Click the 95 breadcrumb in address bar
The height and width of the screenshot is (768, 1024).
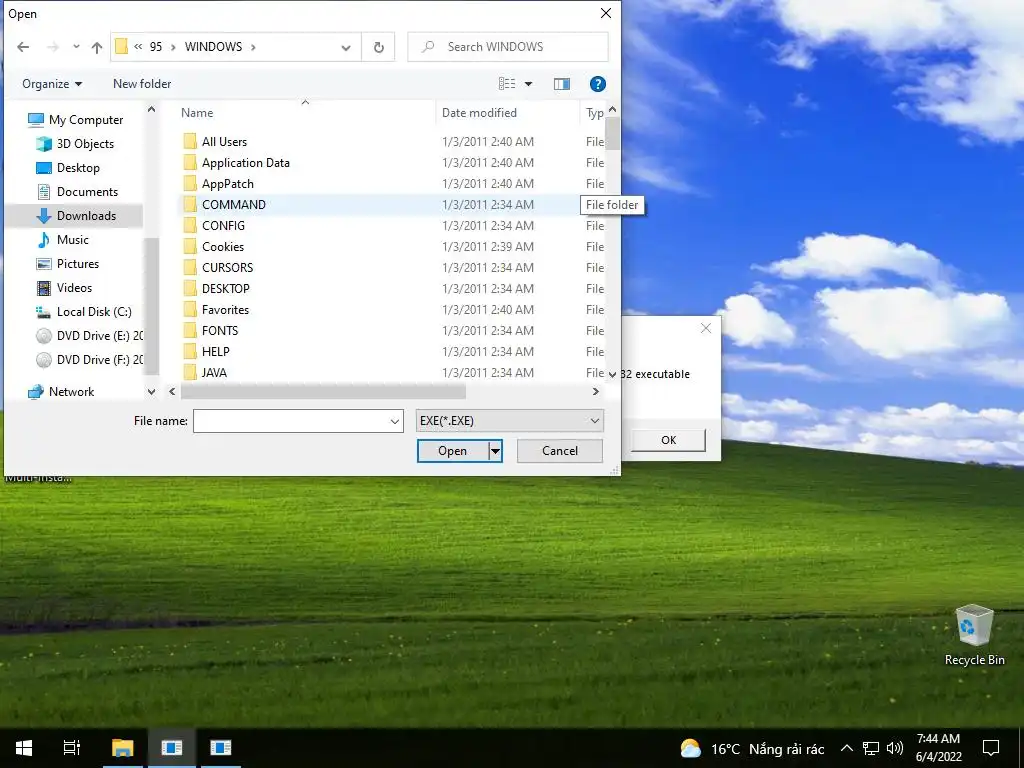click(x=155, y=47)
